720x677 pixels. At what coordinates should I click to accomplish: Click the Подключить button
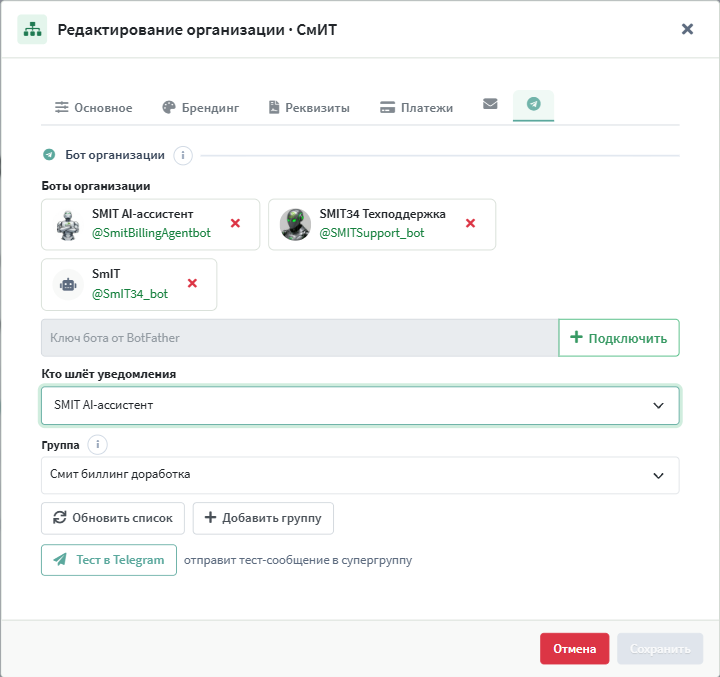click(619, 338)
